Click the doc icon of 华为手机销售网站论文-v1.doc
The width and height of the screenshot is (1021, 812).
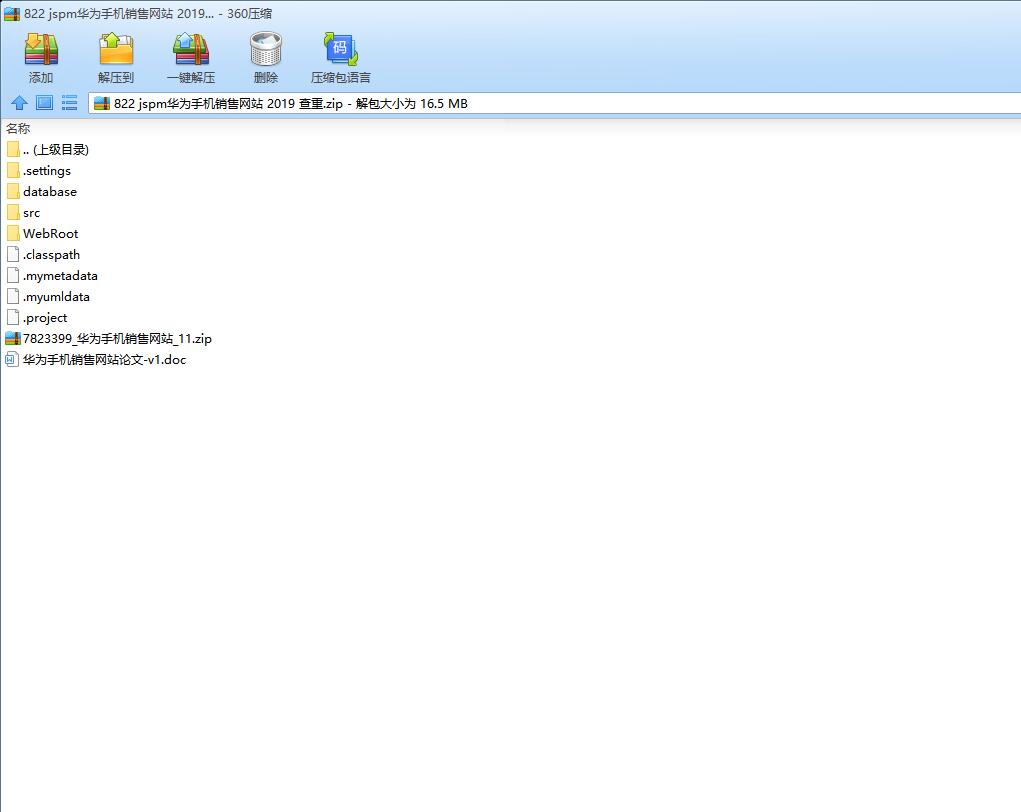12,359
